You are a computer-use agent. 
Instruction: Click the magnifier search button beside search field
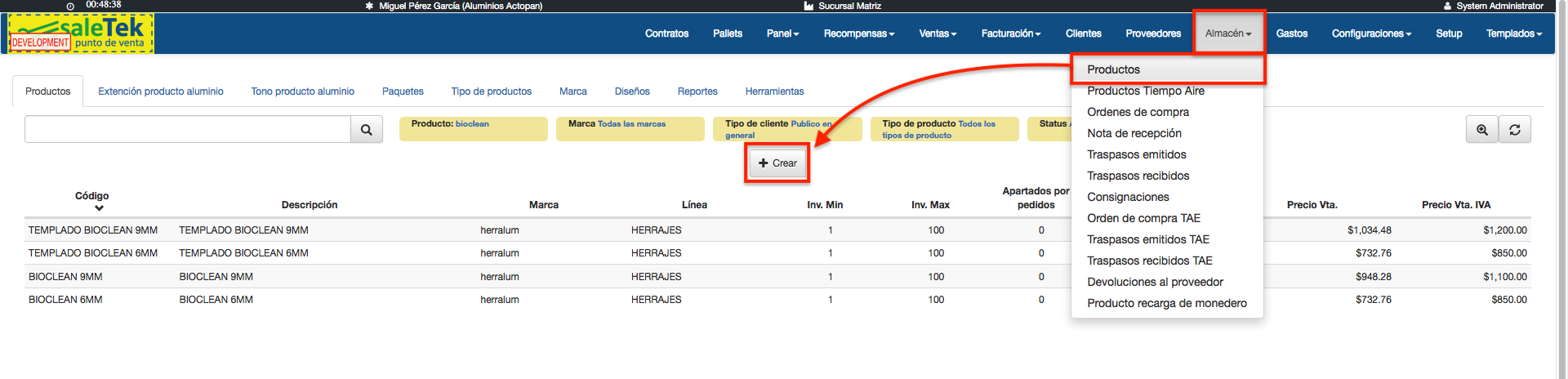pyautogui.click(x=366, y=130)
